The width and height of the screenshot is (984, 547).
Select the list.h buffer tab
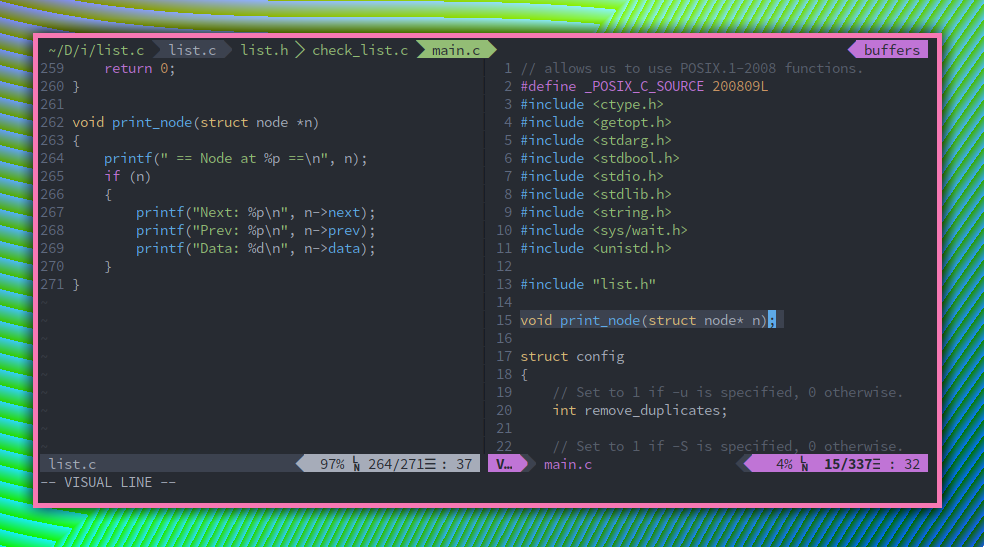pos(264,50)
